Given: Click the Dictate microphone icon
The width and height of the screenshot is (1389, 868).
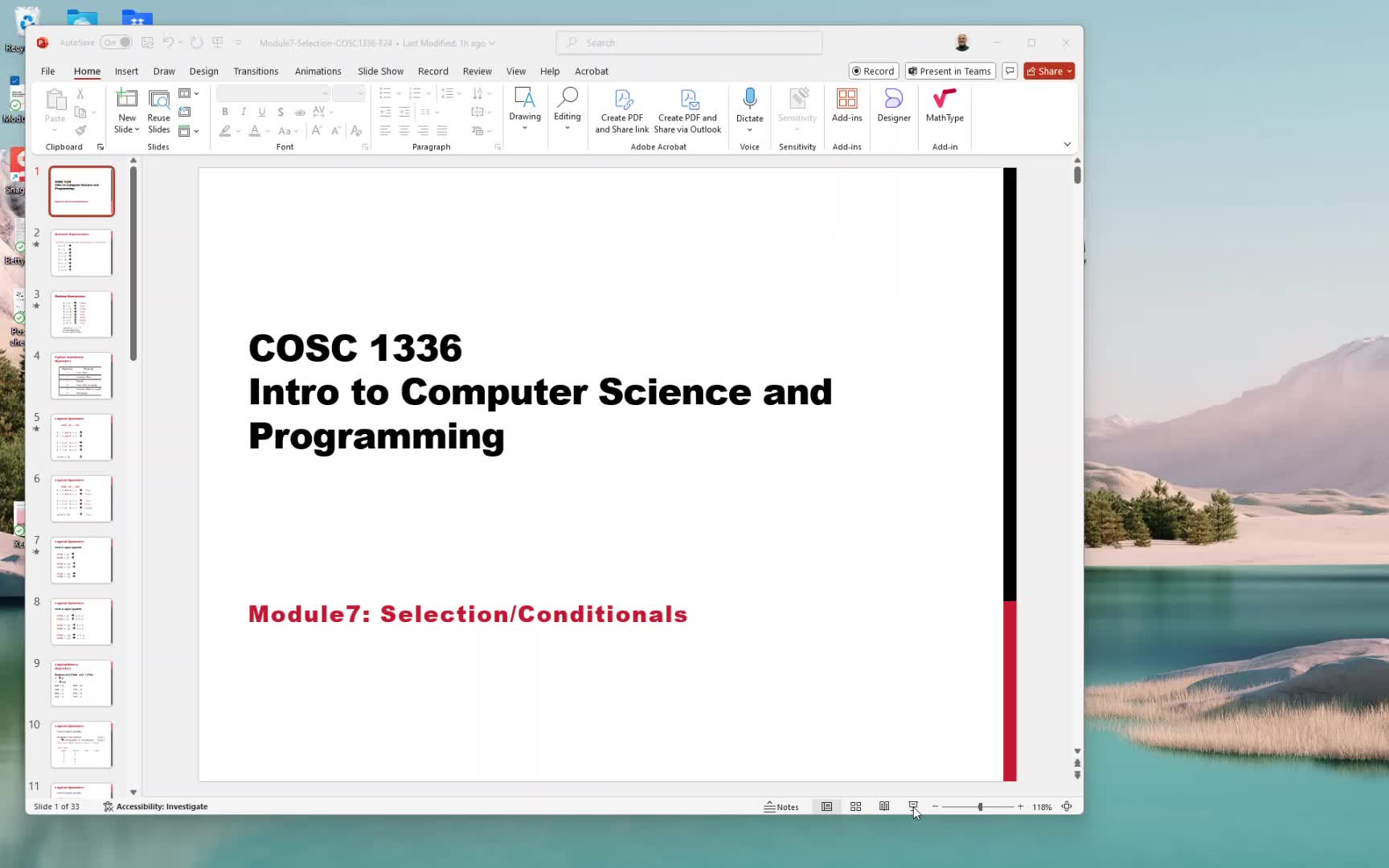Looking at the screenshot, I should point(749,100).
